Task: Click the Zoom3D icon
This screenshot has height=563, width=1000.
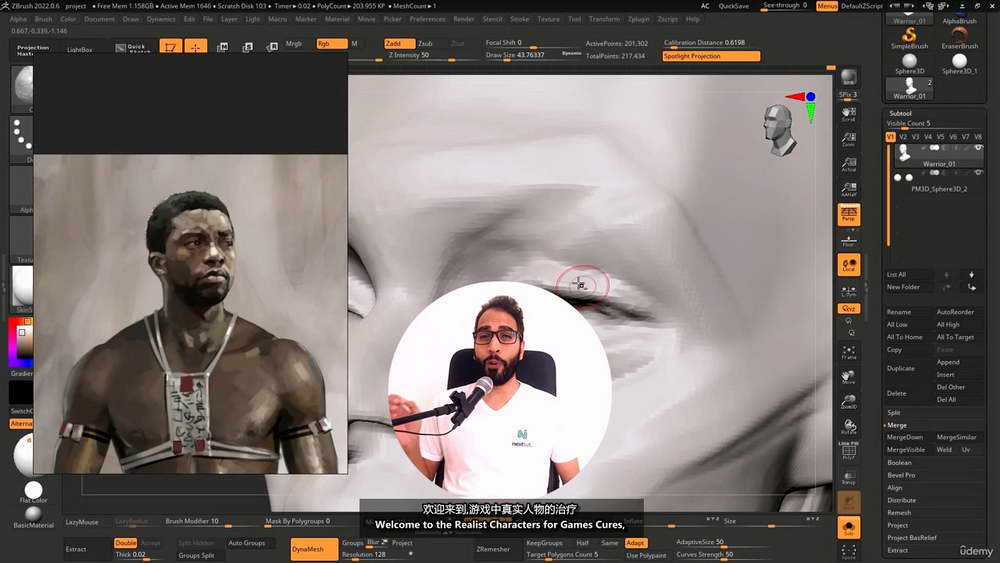Action: point(848,402)
